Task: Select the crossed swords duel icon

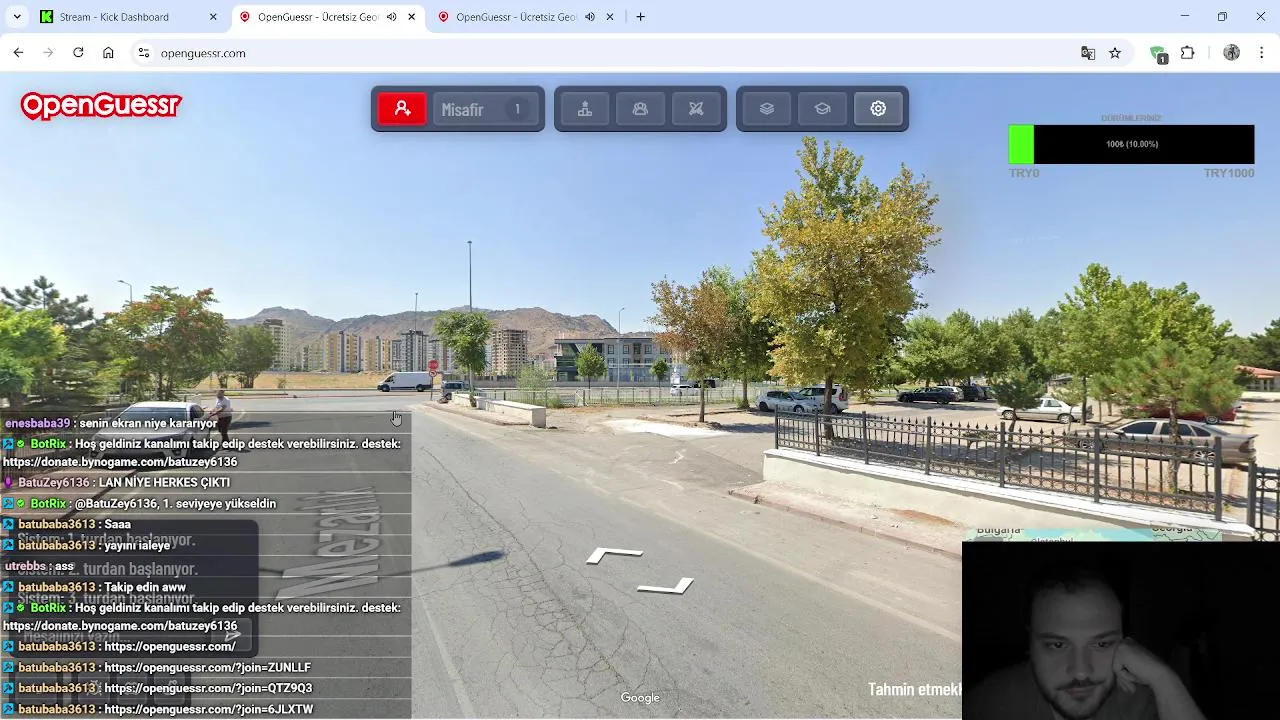Action: (696, 109)
